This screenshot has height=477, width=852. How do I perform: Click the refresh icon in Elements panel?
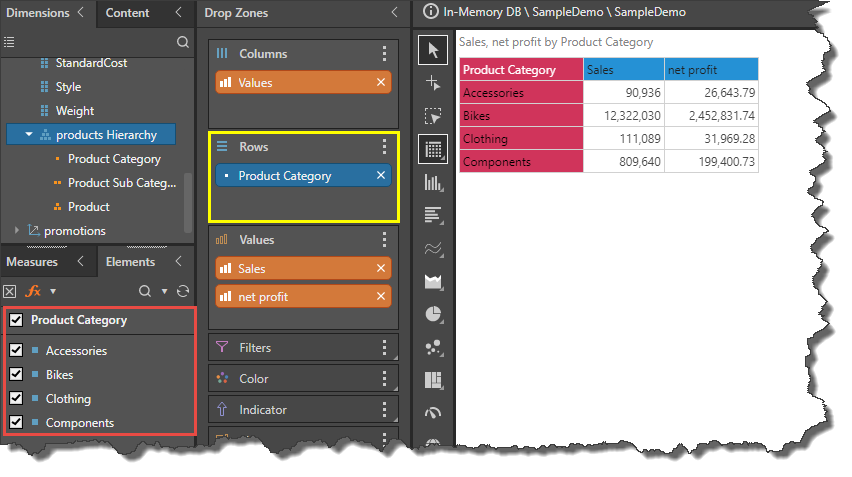(182, 291)
